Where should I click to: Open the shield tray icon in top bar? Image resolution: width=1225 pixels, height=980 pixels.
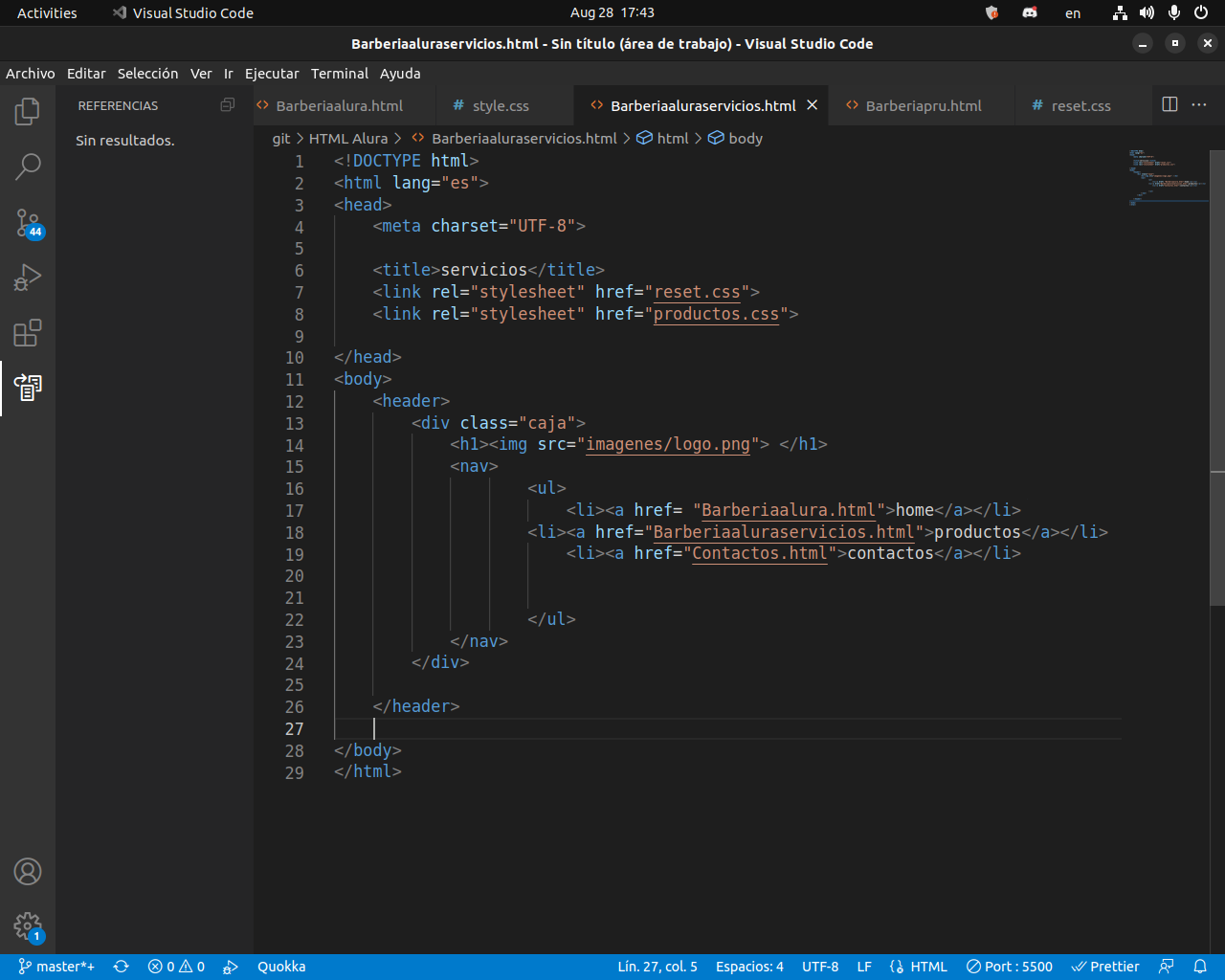[x=991, y=12]
